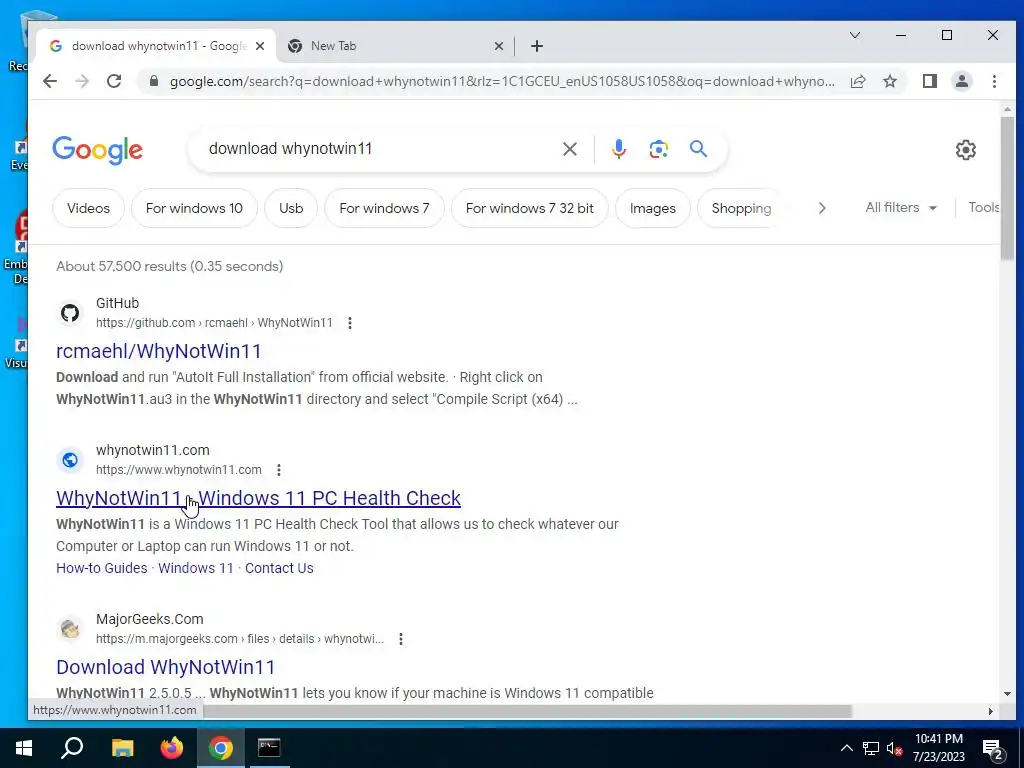Close the download whynotwin11 tab
This screenshot has height=768, width=1024.
coord(260,46)
